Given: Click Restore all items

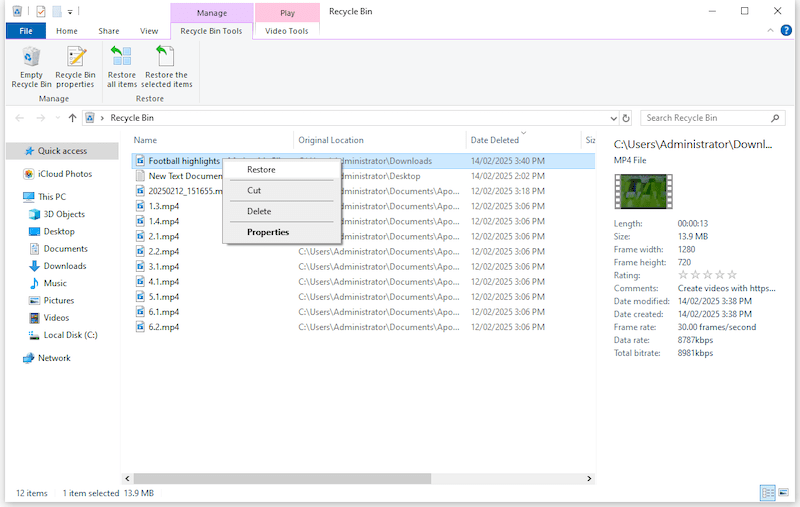Looking at the screenshot, I should [x=122, y=67].
